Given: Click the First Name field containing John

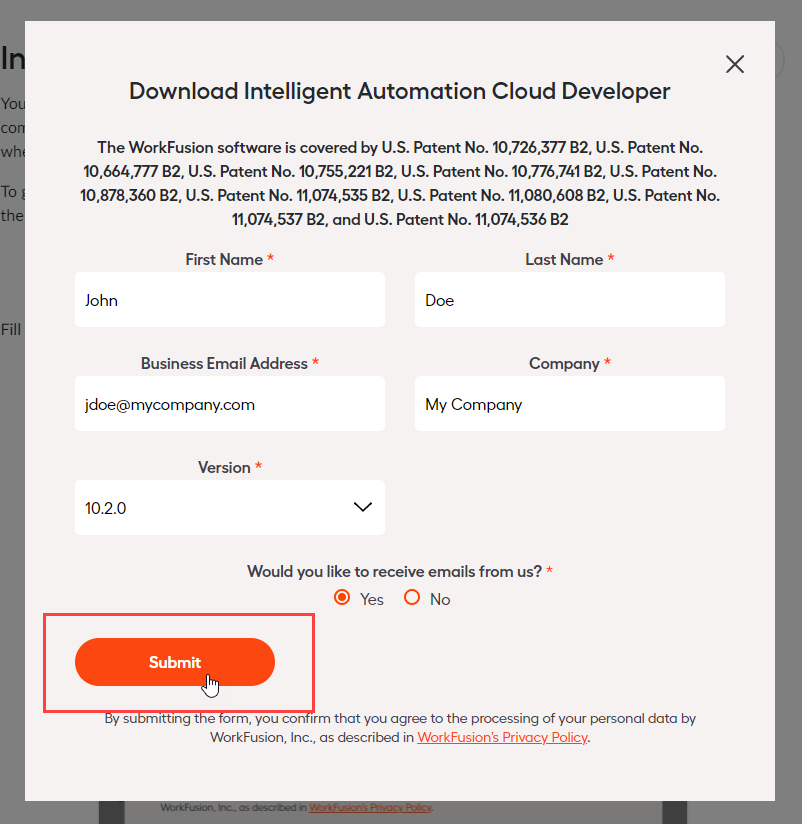Looking at the screenshot, I should pos(230,300).
